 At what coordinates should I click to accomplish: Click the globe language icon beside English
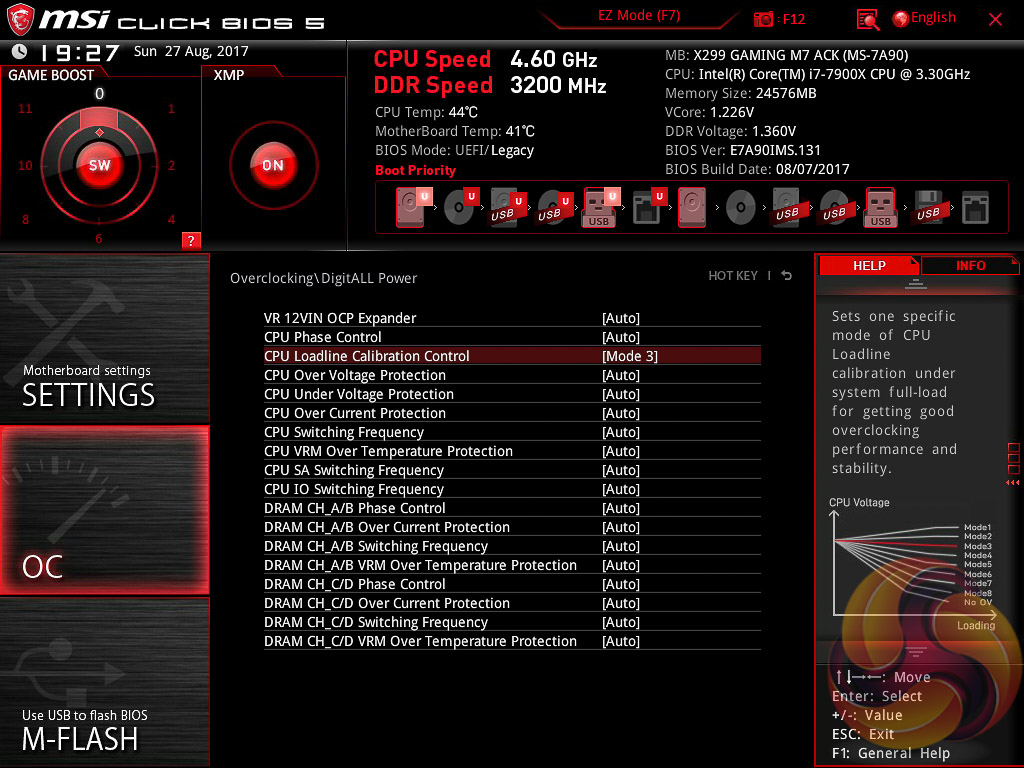coord(901,19)
